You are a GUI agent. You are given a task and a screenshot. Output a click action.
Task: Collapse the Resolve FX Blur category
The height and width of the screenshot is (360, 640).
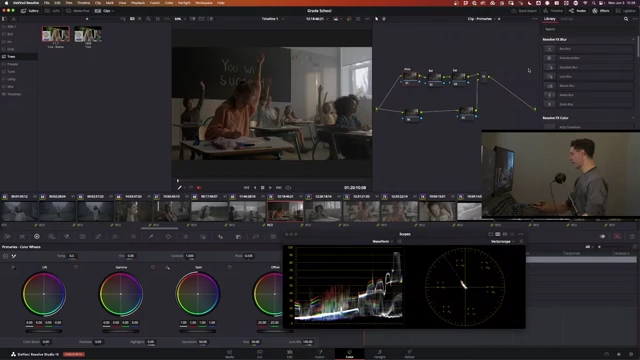(633, 39)
